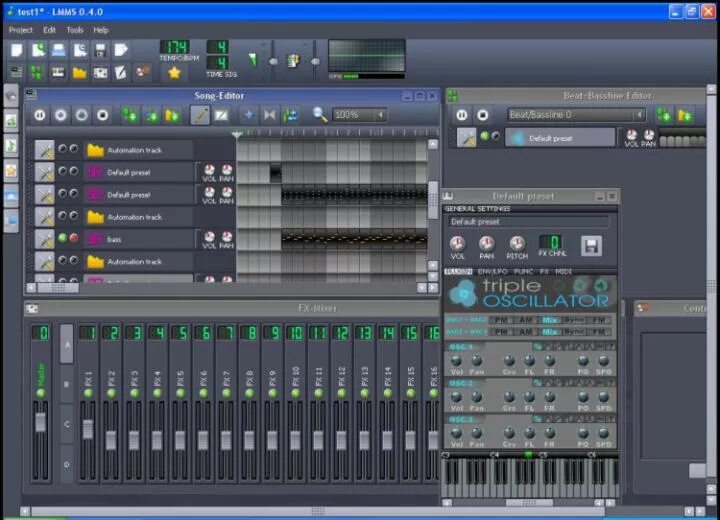The height and width of the screenshot is (520, 720).
Task: Select FX-Mixer bank B button
Action: 67,384
